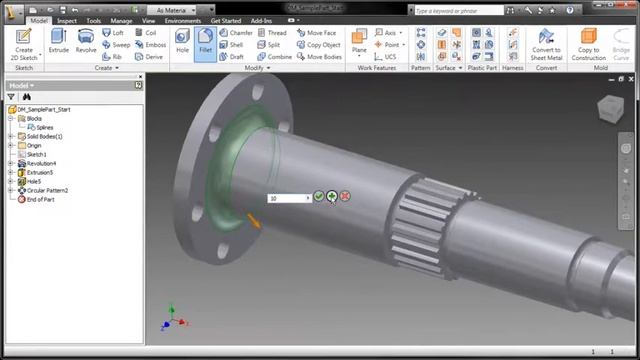The width and height of the screenshot is (640, 360).
Task: Expand the Extrusion5 feature node
Action: pos(11,172)
